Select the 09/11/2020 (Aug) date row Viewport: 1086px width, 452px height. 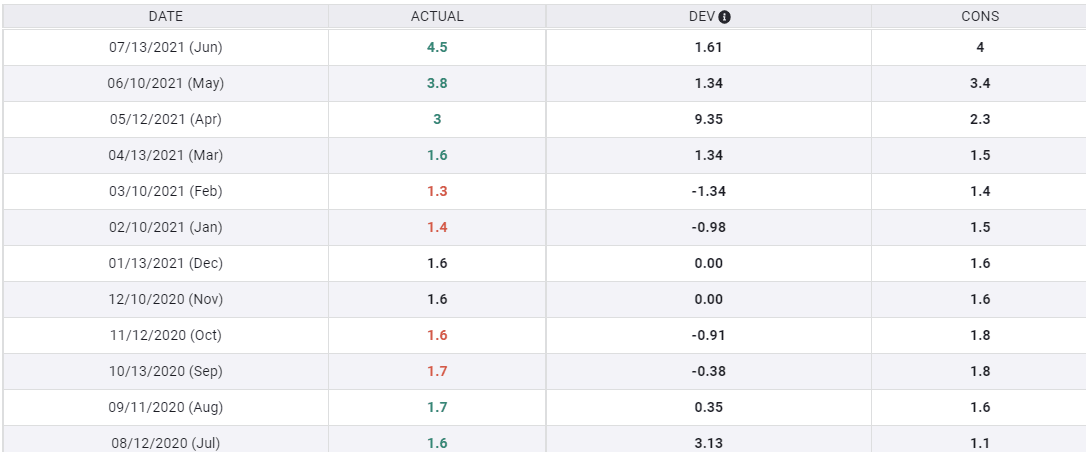click(x=166, y=407)
